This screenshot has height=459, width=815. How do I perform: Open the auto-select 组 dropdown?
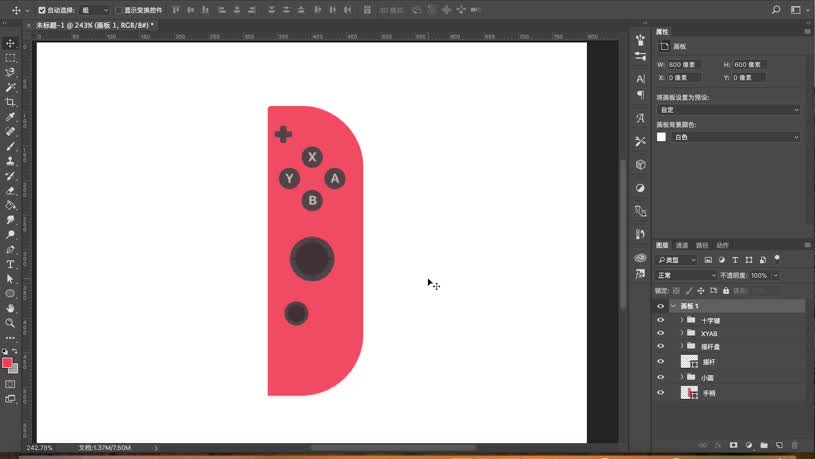95,10
